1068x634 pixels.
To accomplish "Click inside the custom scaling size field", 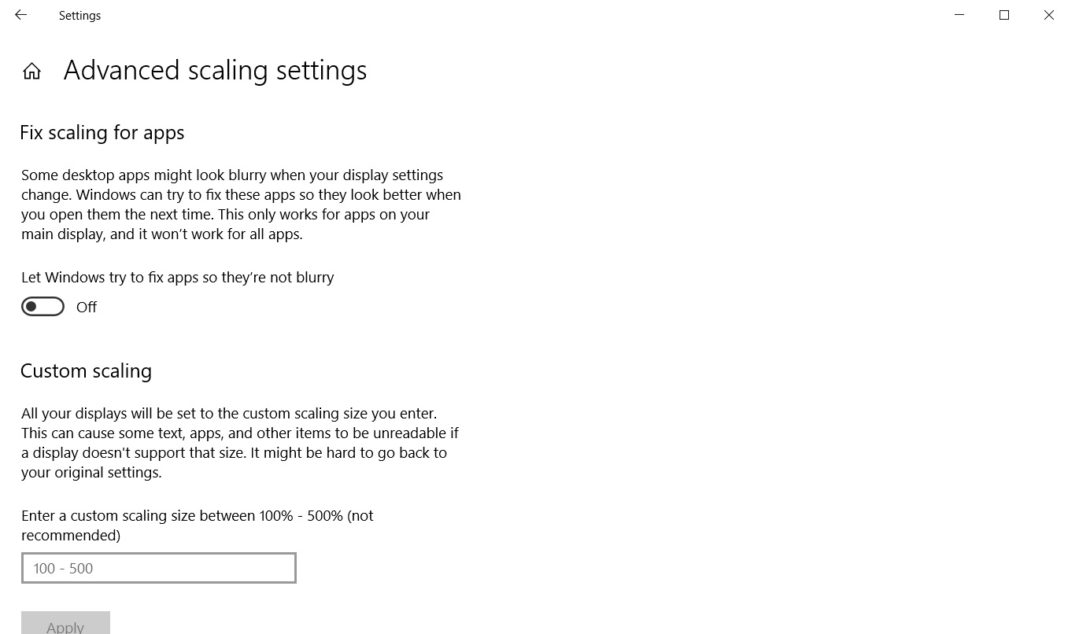I will 158,567.
